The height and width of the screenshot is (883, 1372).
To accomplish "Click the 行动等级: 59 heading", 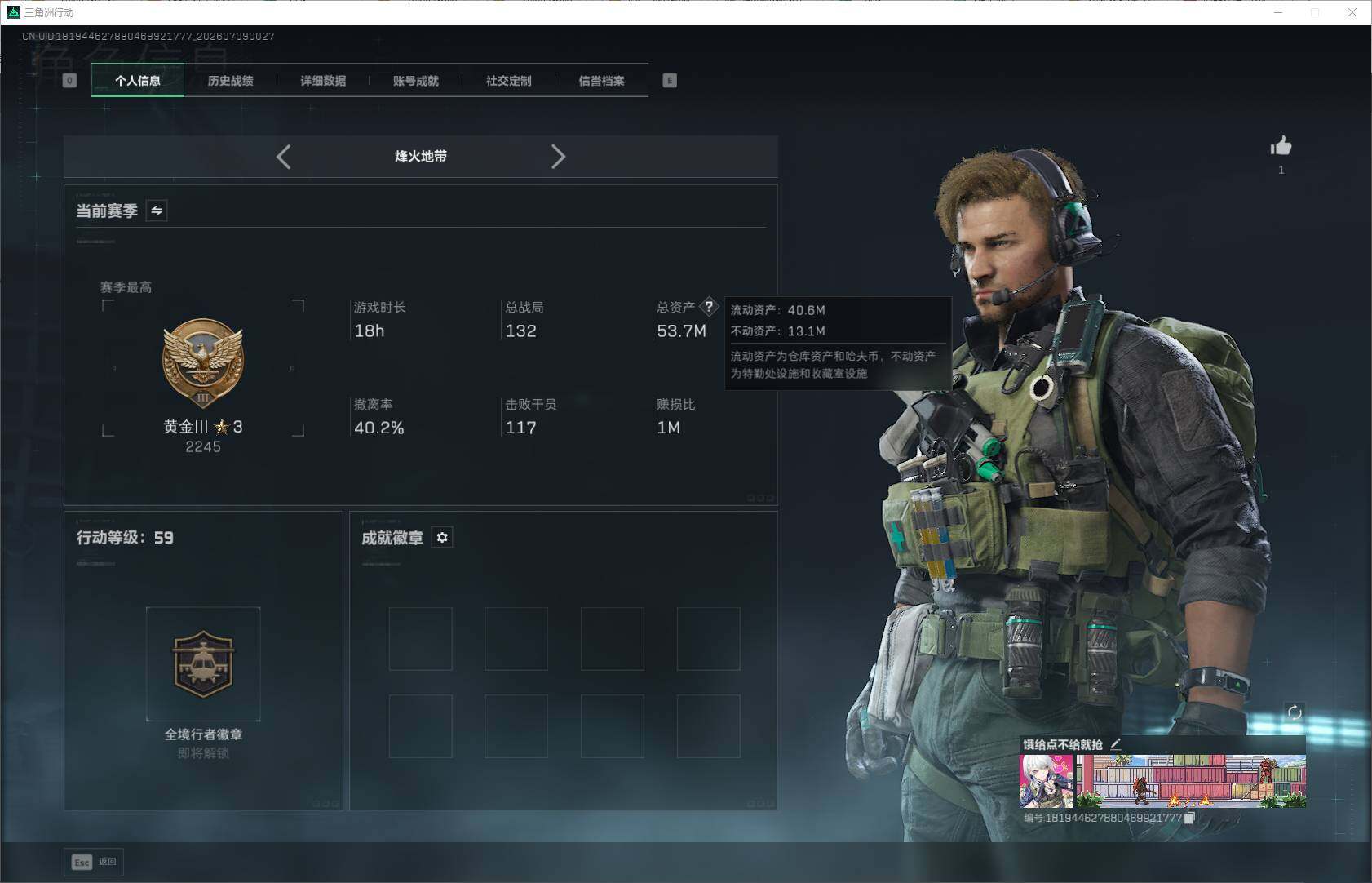I will pyautogui.click(x=125, y=537).
